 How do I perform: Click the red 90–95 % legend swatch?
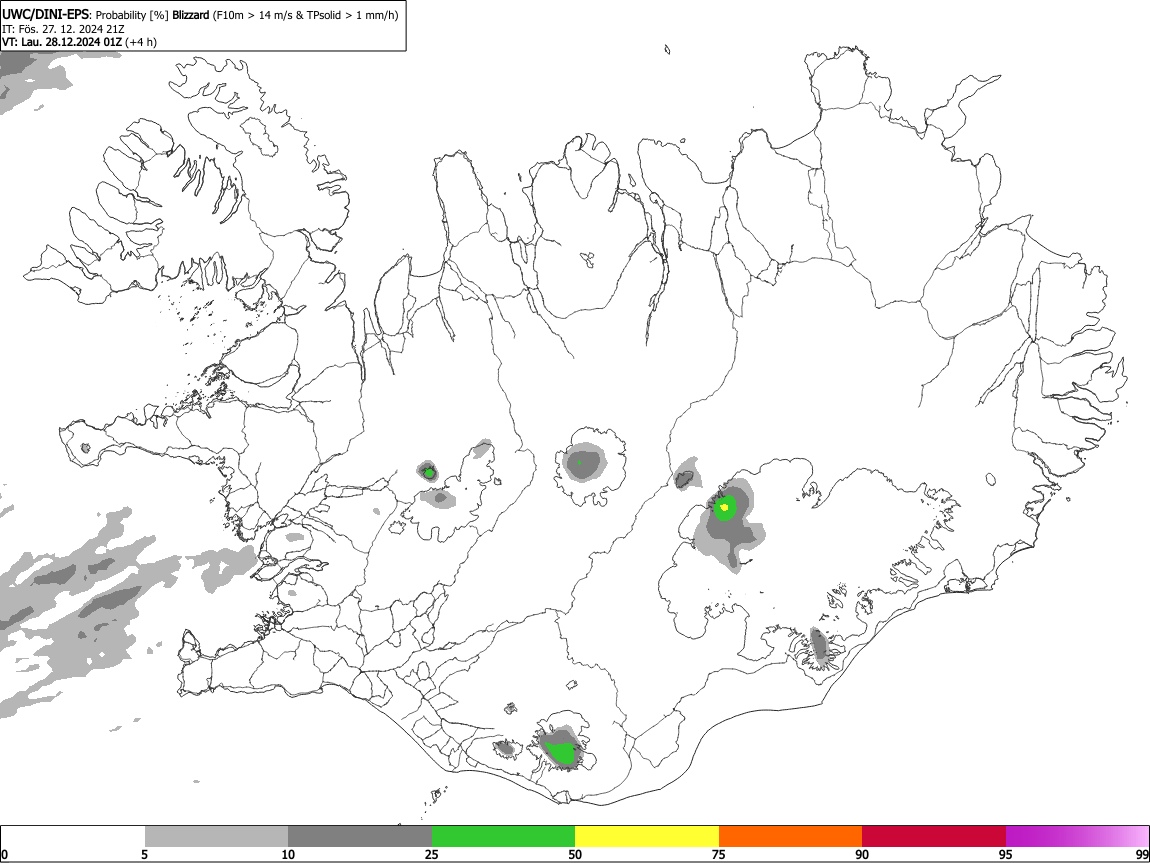(934, 837)
